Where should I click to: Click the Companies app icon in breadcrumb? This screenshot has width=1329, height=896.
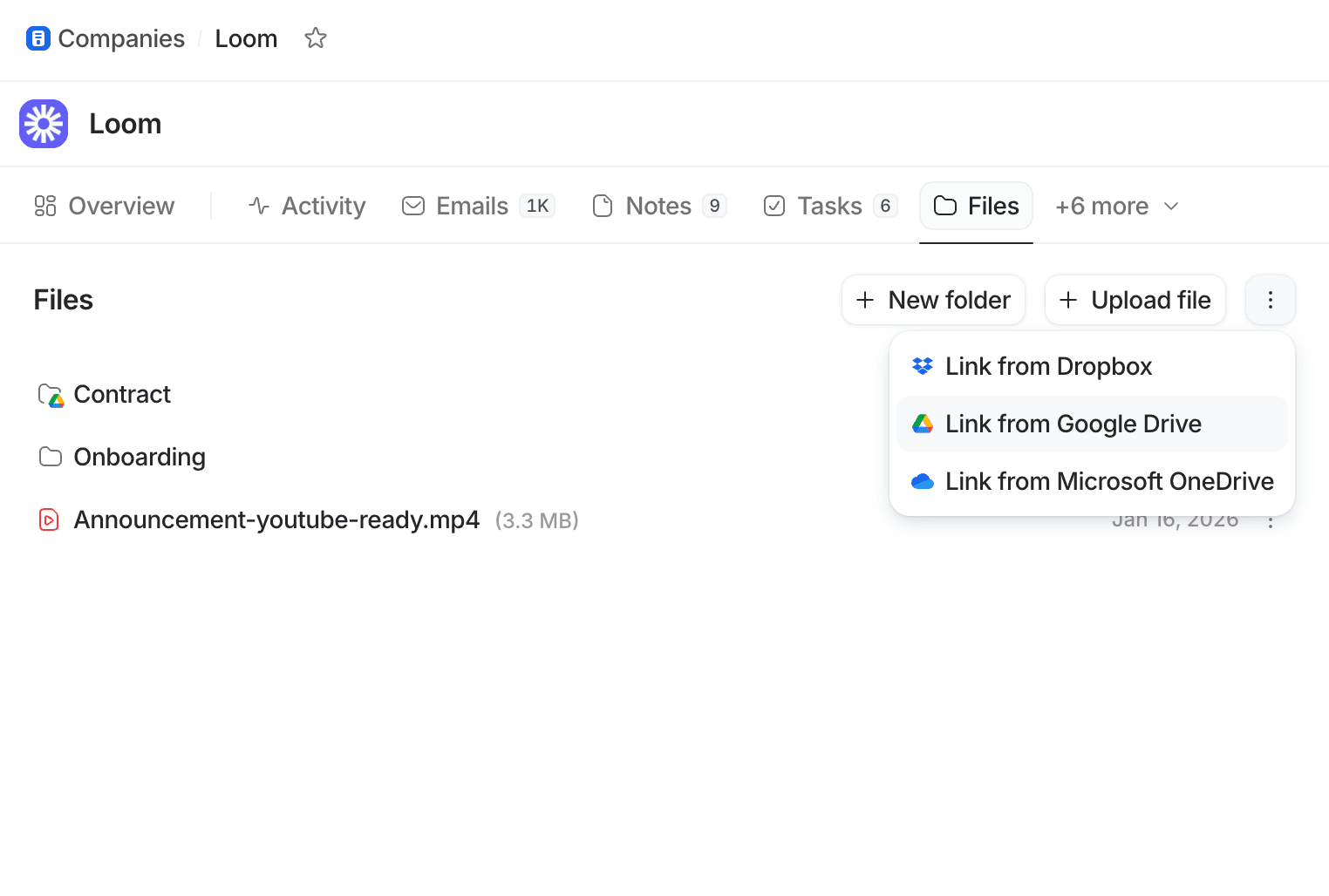click(38, 38)
